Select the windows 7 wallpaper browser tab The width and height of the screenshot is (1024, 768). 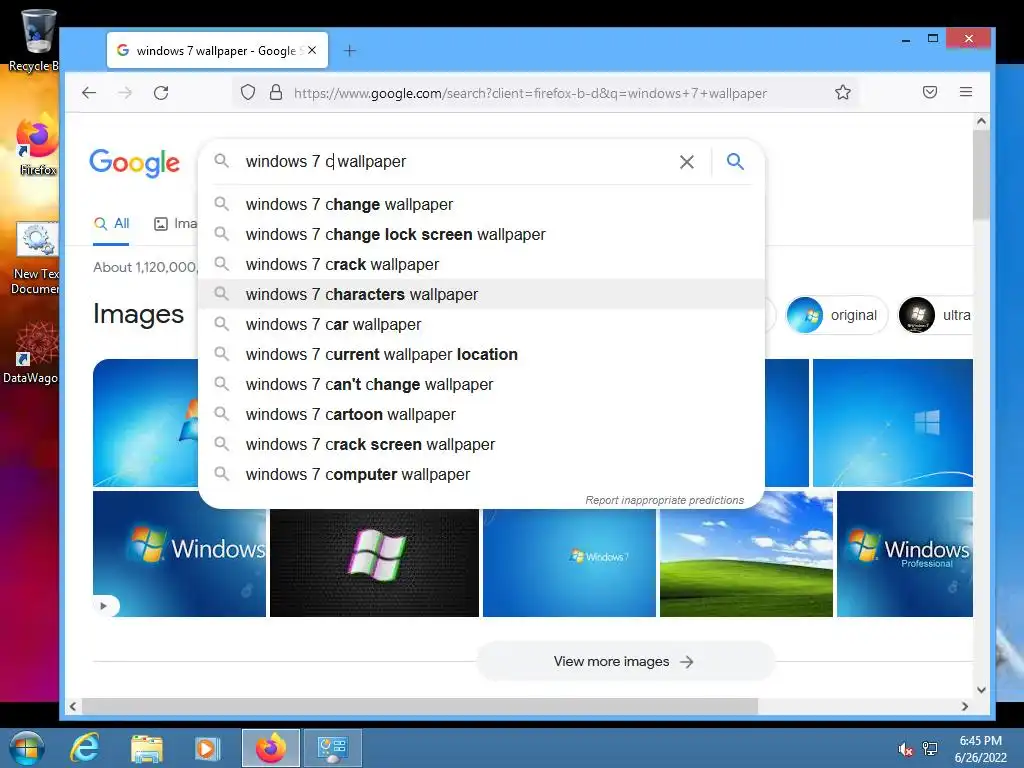217,50
